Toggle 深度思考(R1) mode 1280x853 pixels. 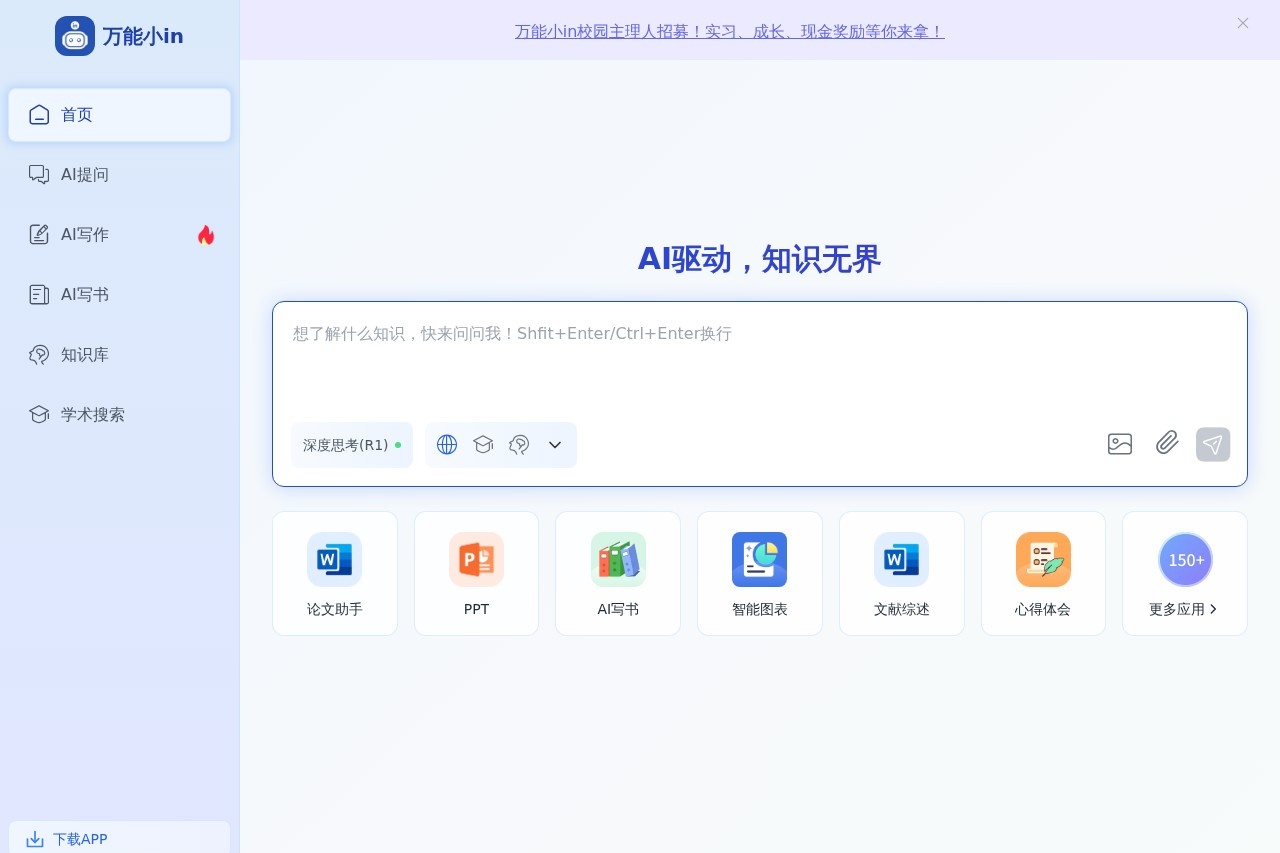coord(352,444)
